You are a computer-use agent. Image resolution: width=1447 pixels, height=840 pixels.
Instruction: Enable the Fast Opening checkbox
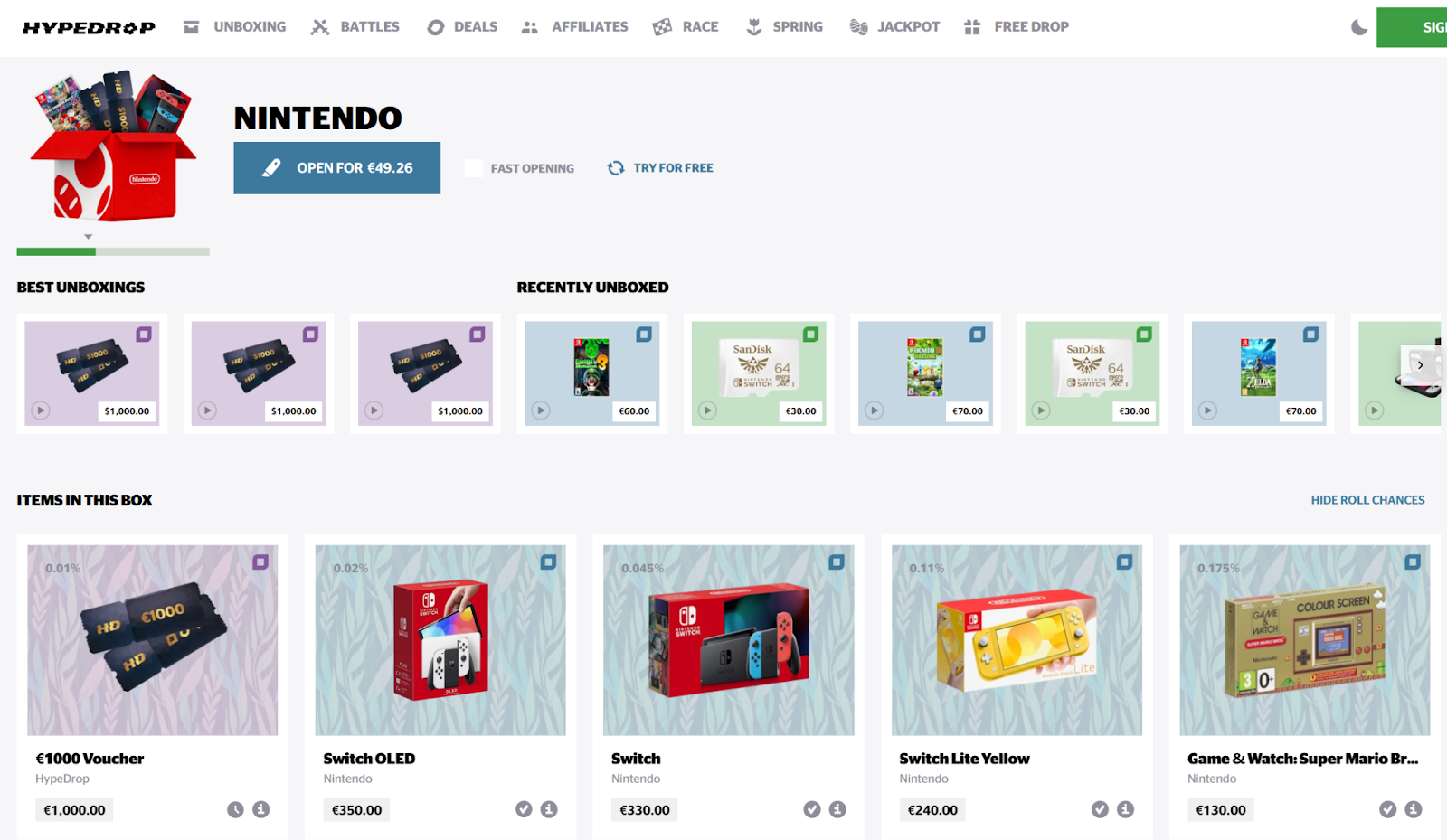coord(473,168)
